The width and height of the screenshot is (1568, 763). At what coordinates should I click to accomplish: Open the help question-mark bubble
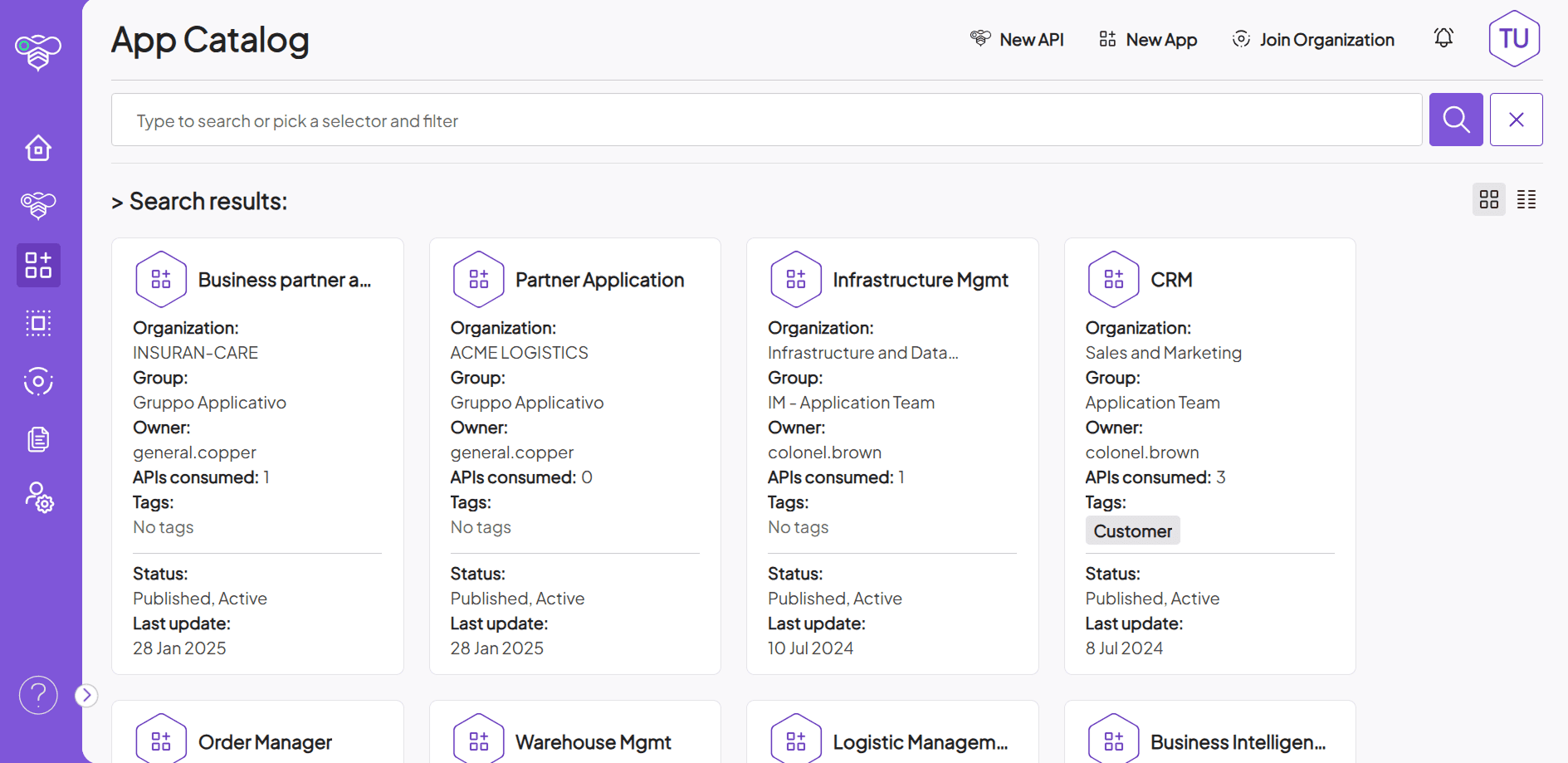click(x=38, y=695)
